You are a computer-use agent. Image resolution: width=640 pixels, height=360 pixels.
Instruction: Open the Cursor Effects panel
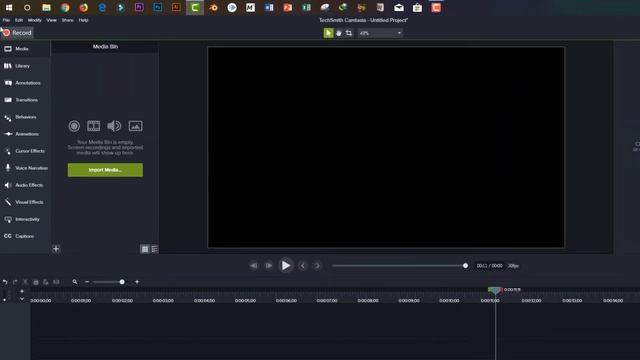(25, 151)
